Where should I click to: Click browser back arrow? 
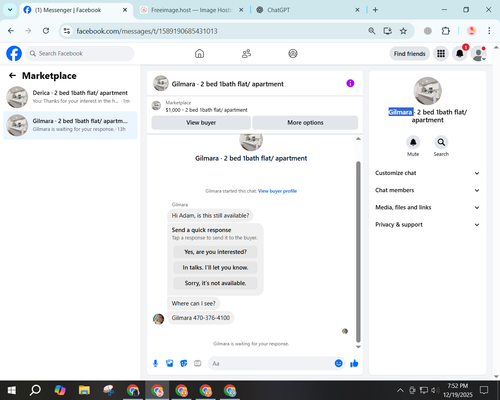(11, 31)
